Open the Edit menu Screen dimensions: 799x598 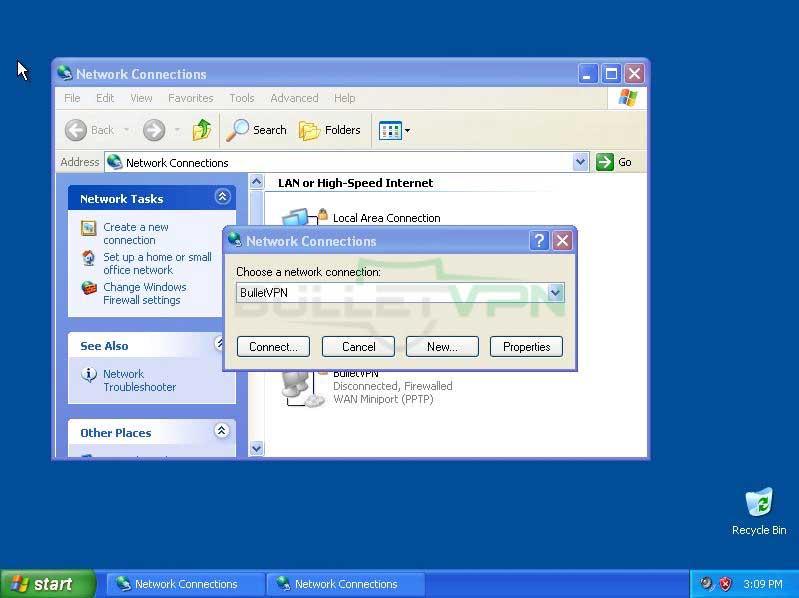tap(105, 98)
